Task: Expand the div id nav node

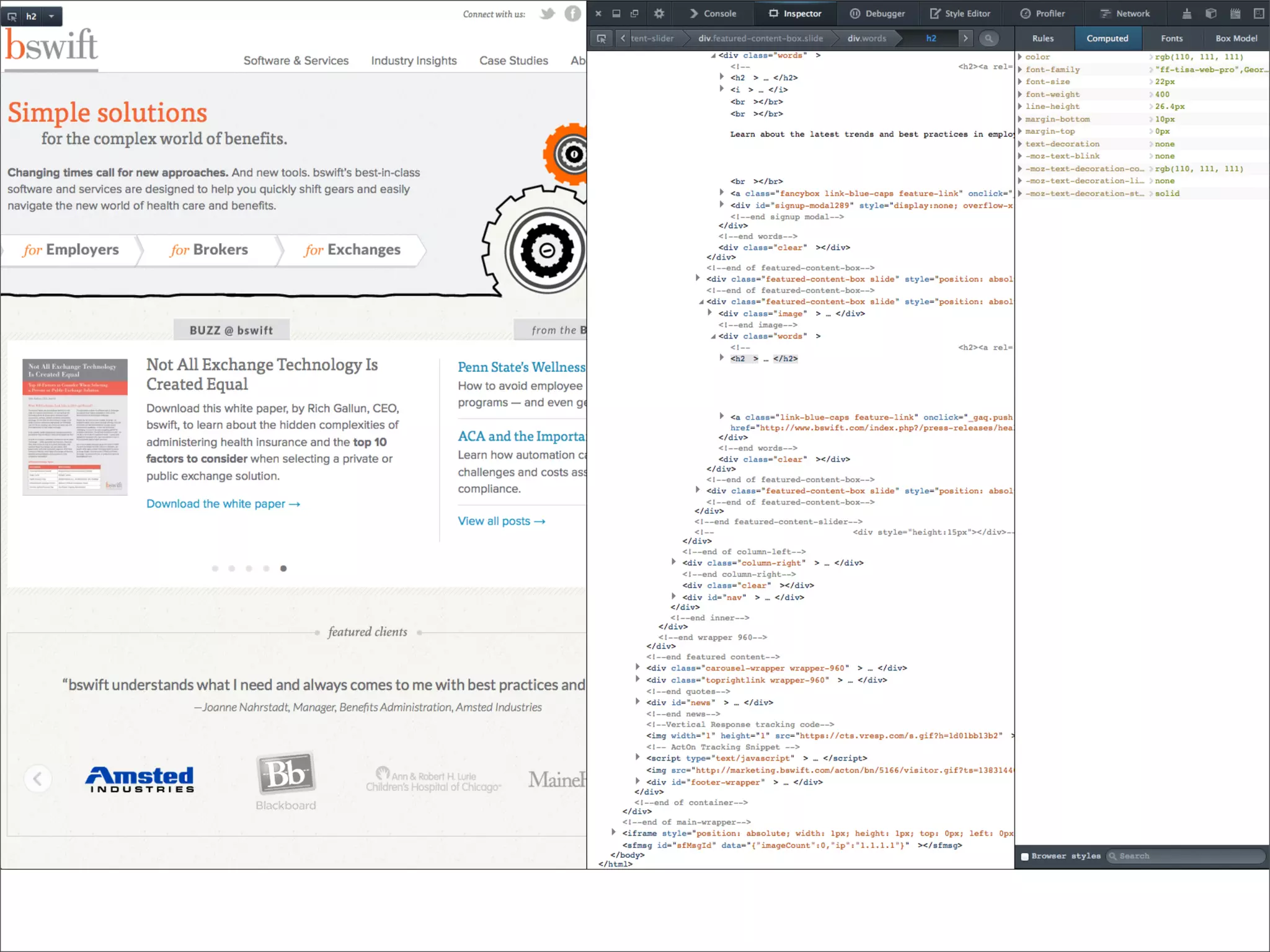Action: [673, 596]
